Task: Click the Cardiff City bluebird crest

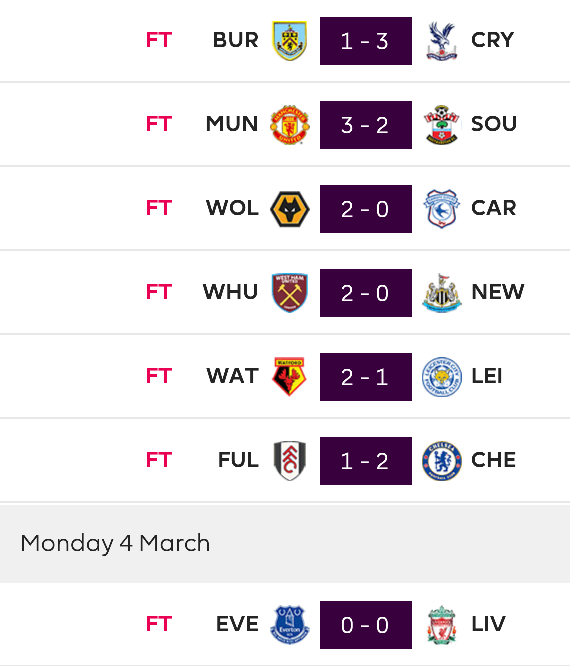Action: pos(442,209)
